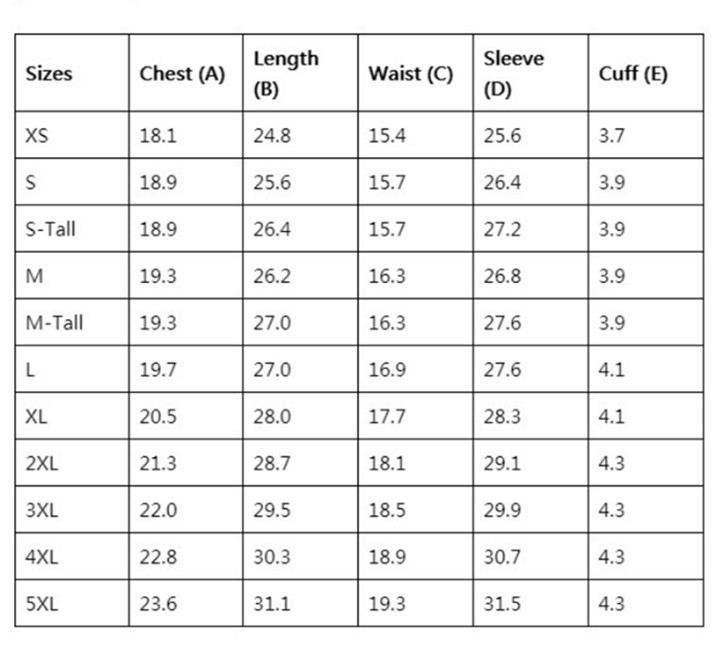Click the Sizes column header
Image resolution: width=716 pixels, height=652 pixels.
pos(49,74)
